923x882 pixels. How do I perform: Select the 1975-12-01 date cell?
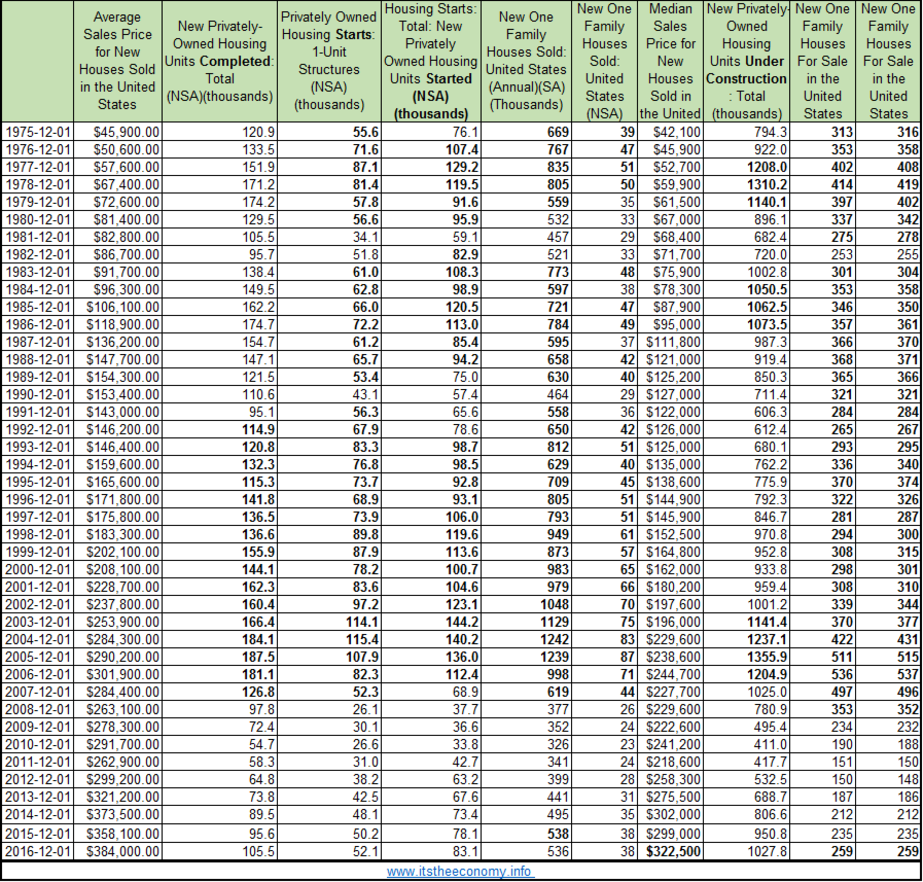tap(38, 132)
